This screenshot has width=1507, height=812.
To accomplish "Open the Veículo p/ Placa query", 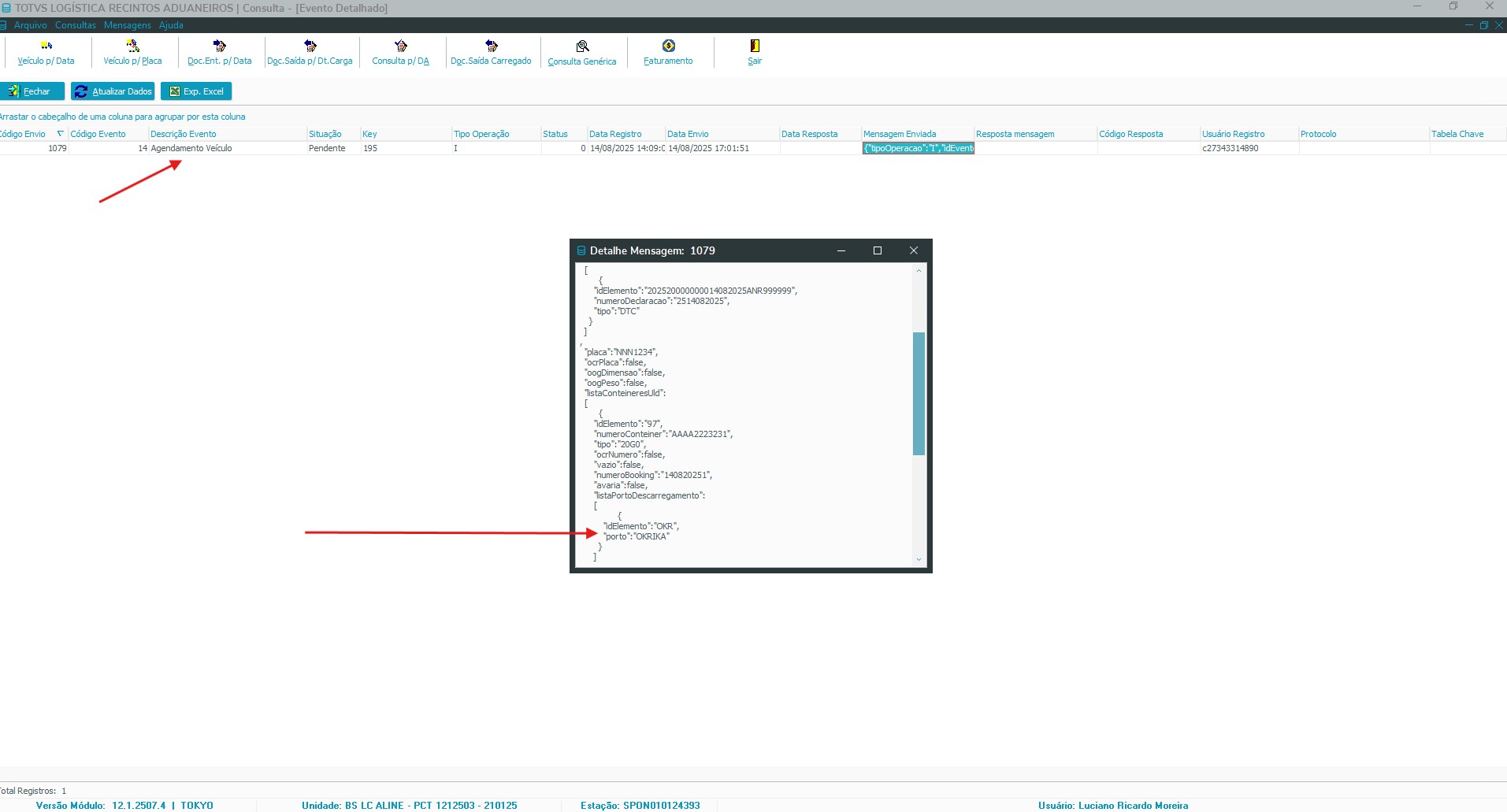I will pos(132,53).
